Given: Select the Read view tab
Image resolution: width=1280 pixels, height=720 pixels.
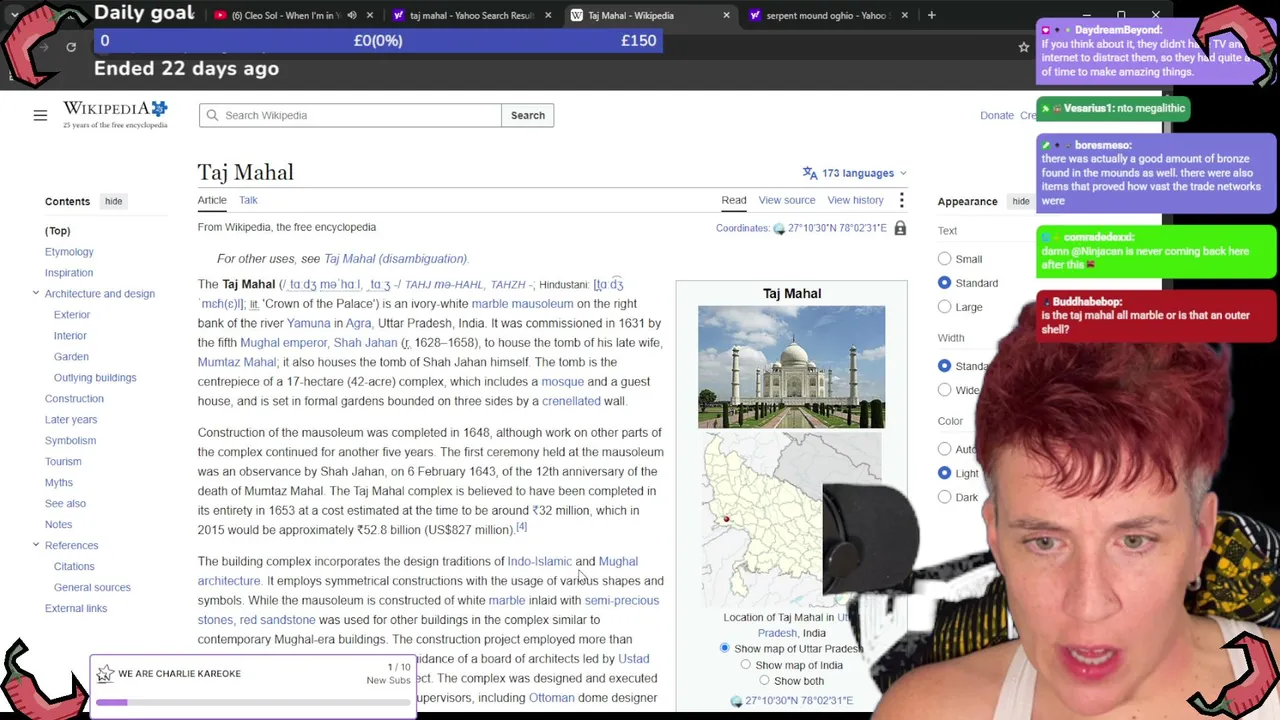Looking at the screenshot, I should click(734, 200).
